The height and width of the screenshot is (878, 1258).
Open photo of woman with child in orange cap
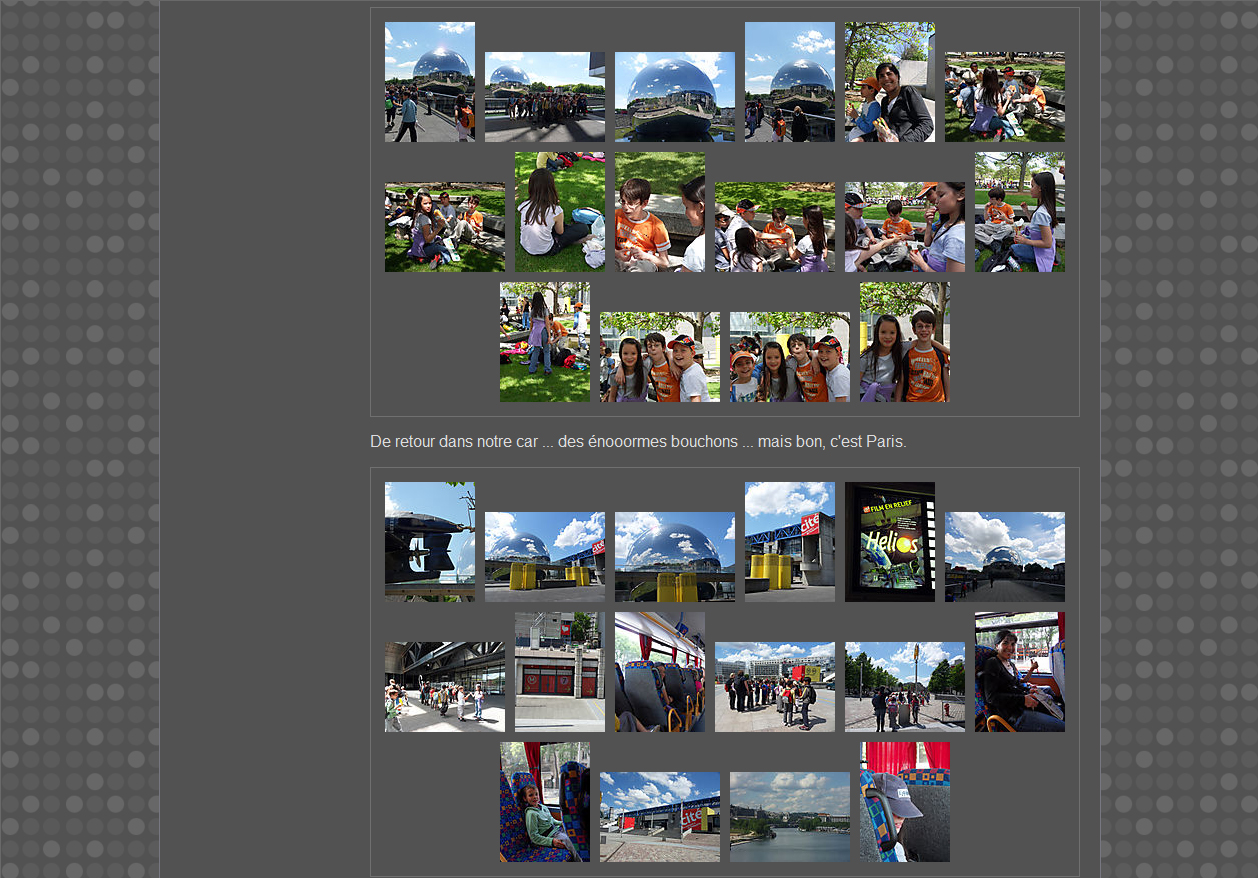coord(889,82)
